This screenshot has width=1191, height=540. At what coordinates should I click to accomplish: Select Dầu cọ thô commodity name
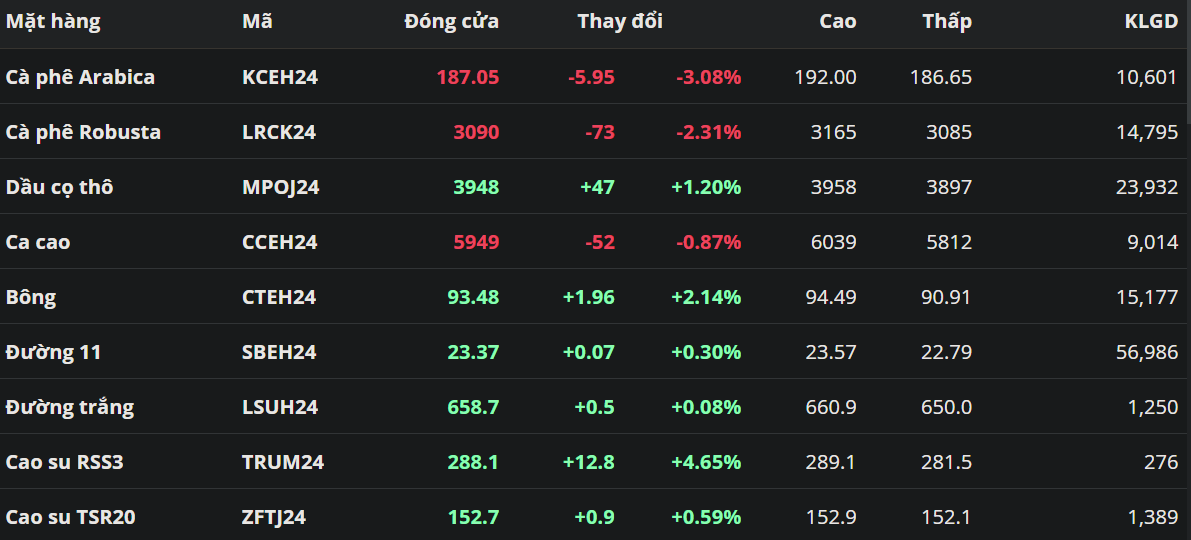pyautogui.click(x=59, y=187)
